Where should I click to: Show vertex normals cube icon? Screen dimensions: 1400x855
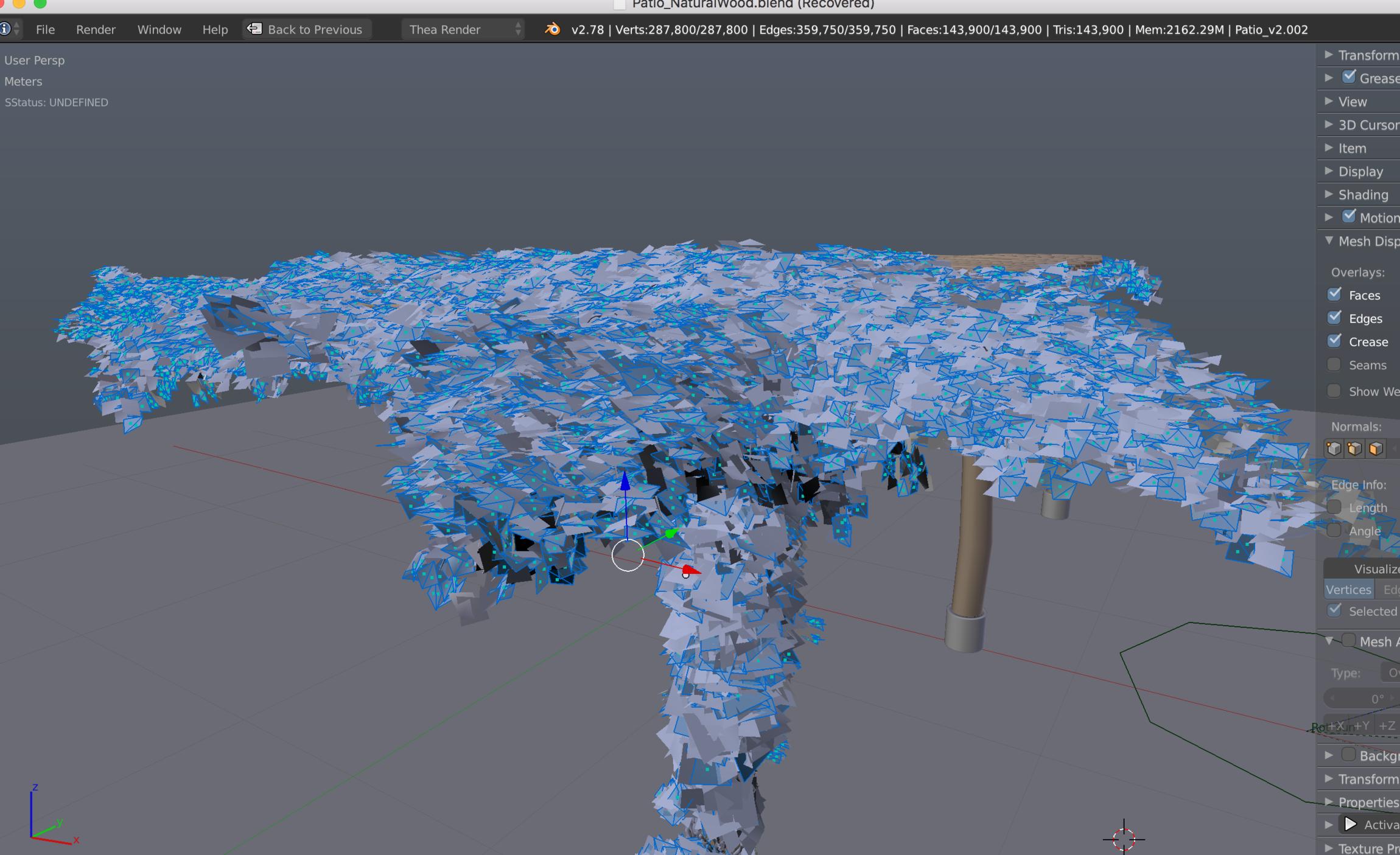tap(1334, 449)
